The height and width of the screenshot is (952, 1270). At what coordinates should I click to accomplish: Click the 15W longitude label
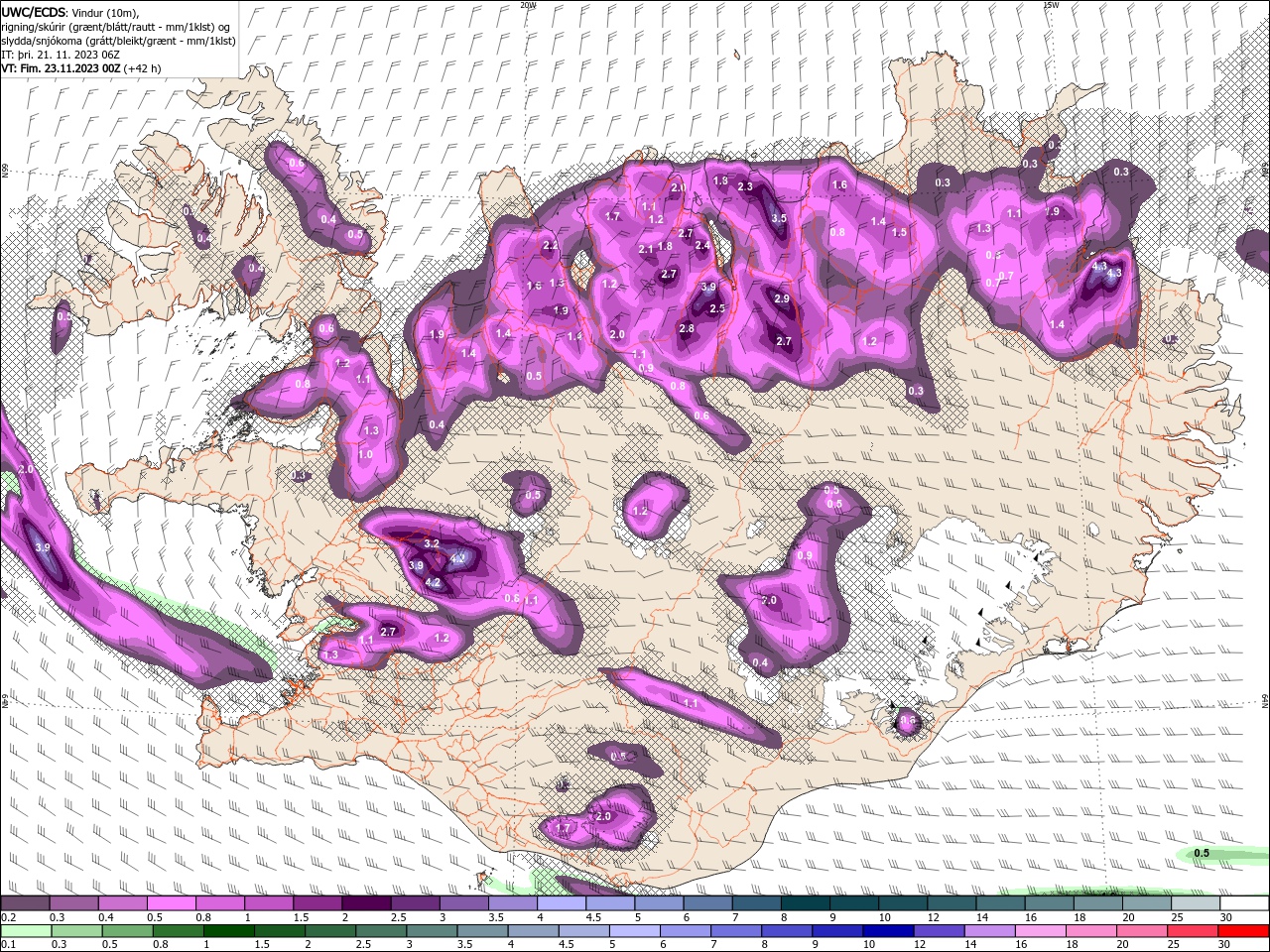(1051, 5)
